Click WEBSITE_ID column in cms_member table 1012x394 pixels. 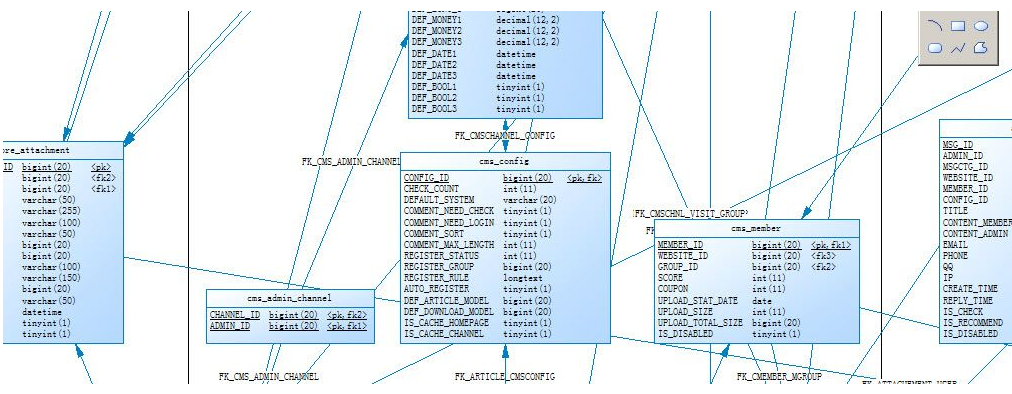pos(683,256)
